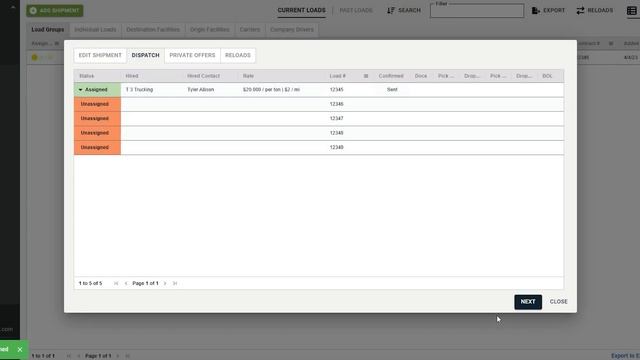Switch to Private Offers tab
Screen dimensions: 640x360
point(192,55)
